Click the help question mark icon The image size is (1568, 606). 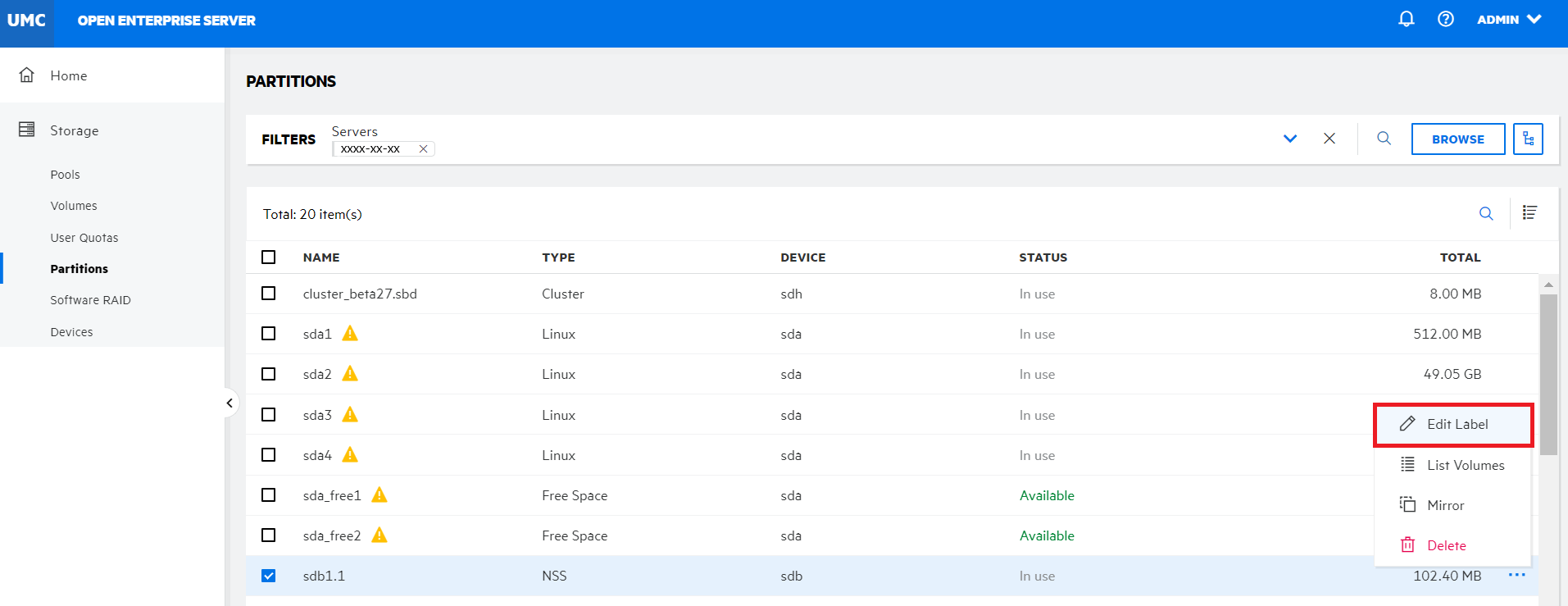[x=1446, y=19]
